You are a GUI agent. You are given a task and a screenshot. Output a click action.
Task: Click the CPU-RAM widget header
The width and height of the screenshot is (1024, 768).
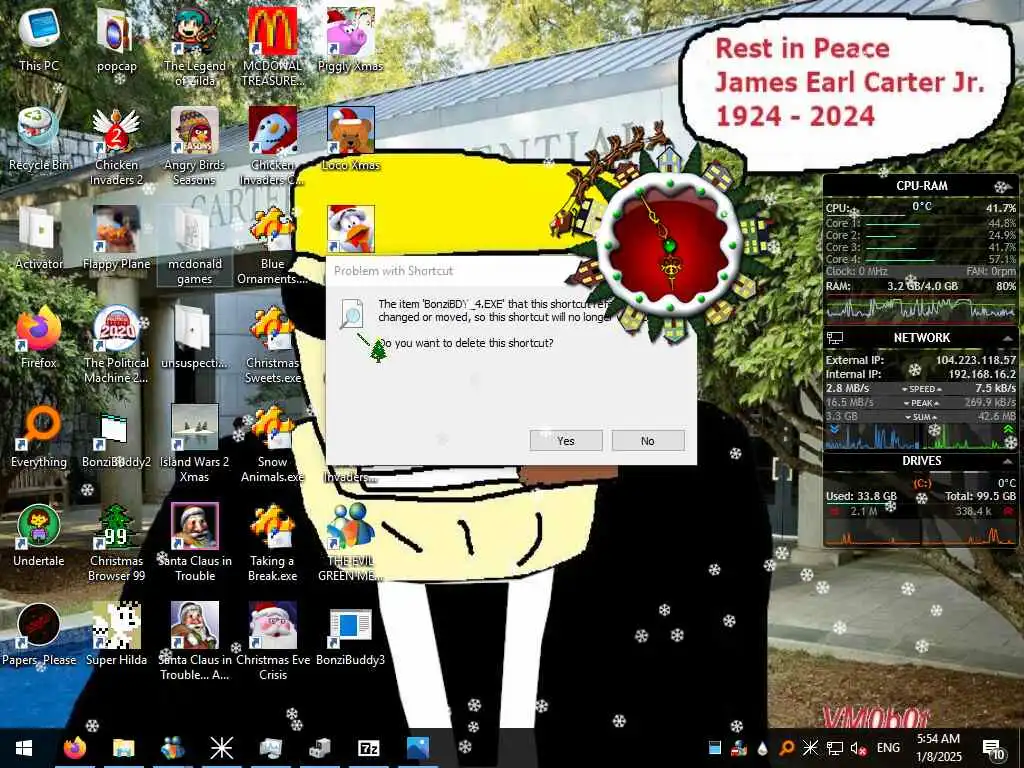click(x=921, y=185)
